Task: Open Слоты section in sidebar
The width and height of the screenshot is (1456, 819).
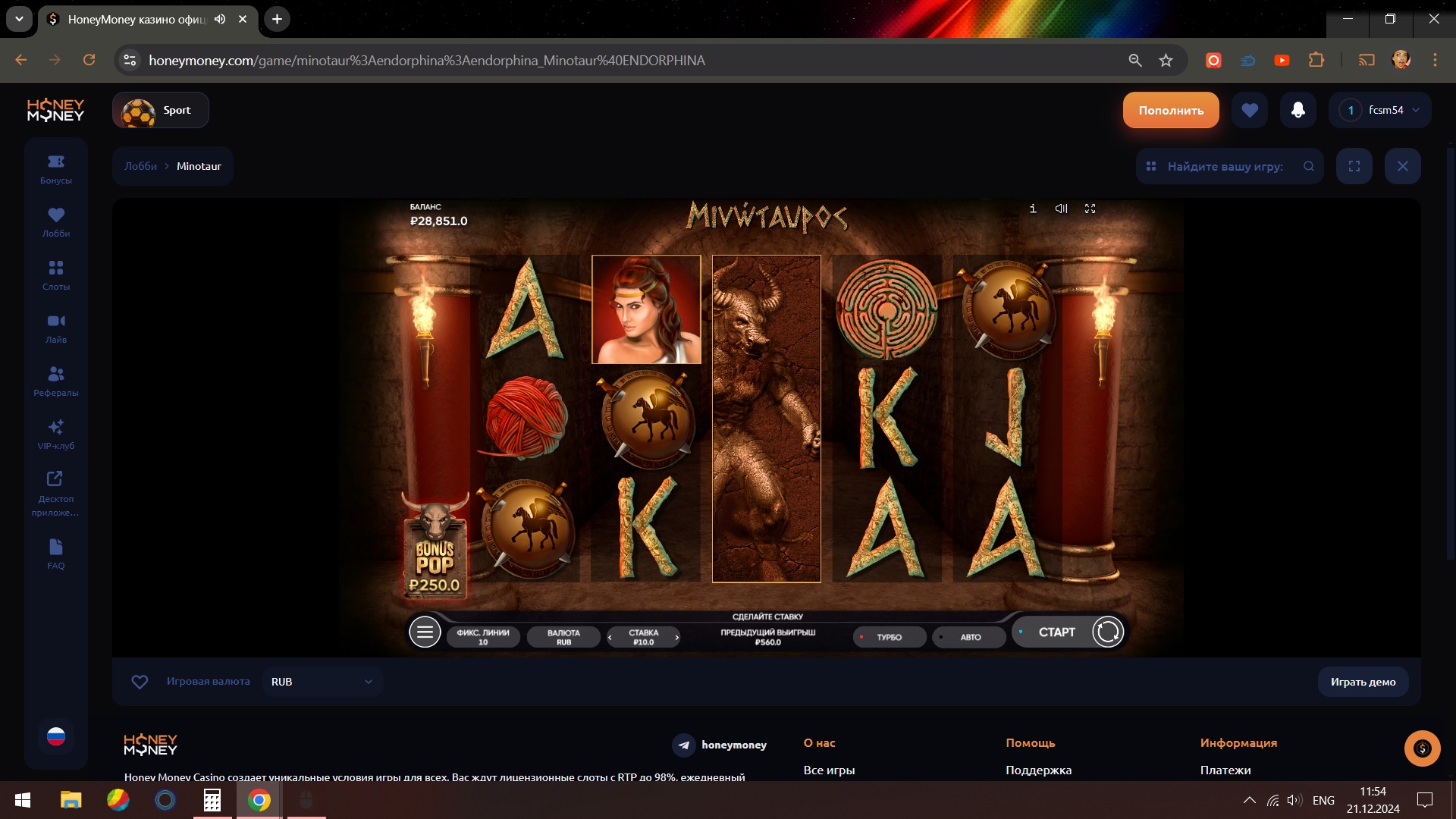Action: (x=56, y=275)
